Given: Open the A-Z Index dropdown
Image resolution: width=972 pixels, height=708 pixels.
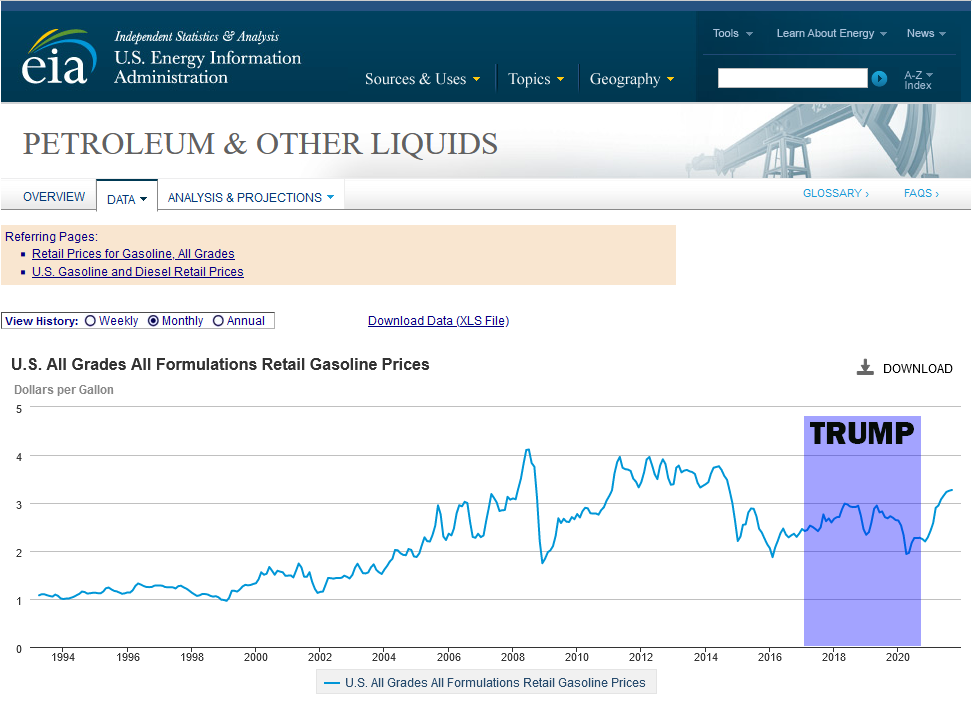Looking at the screenshot, I should 918,80.
